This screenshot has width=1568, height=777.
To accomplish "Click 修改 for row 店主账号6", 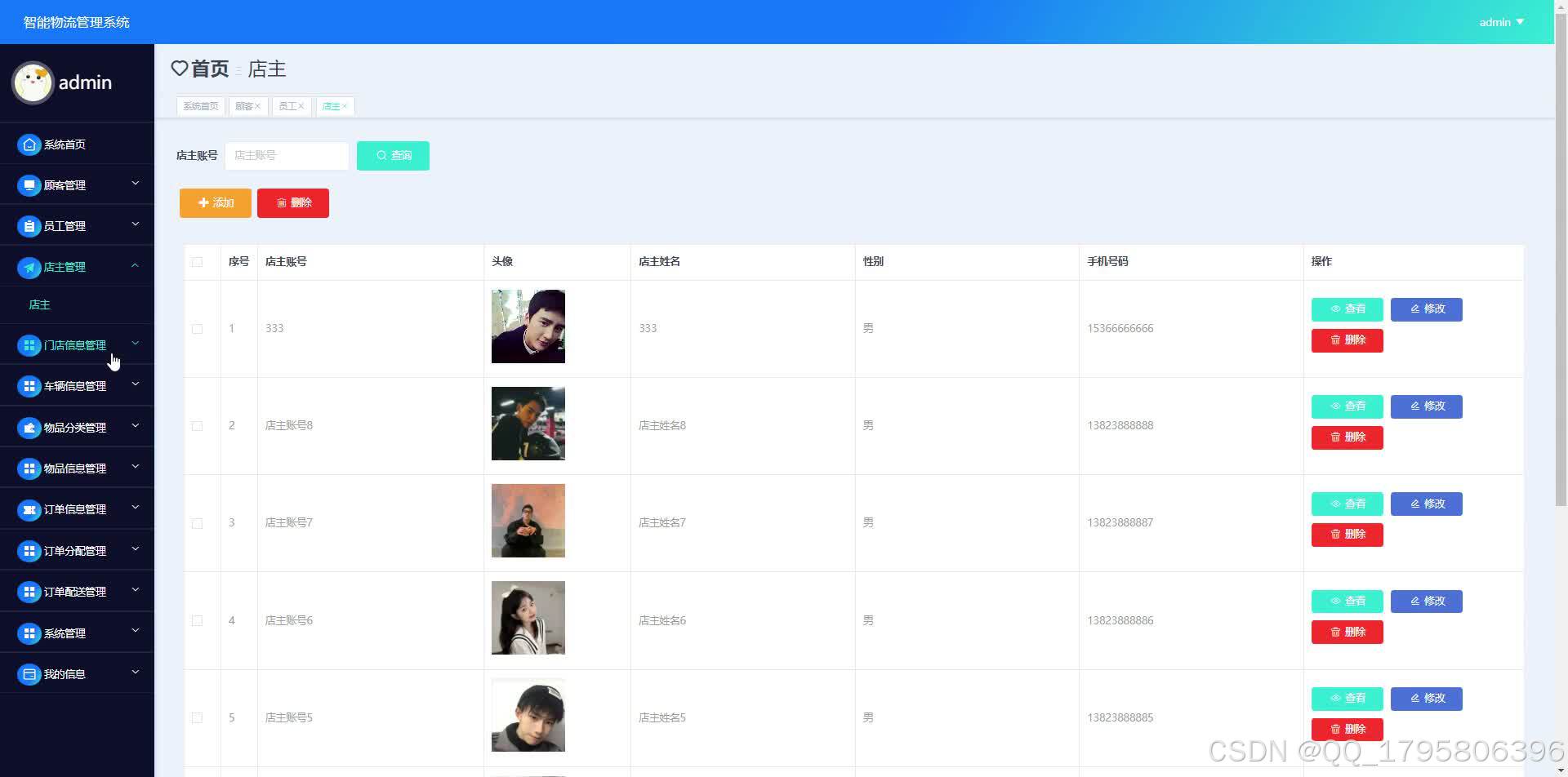I will click(1427, 602).
